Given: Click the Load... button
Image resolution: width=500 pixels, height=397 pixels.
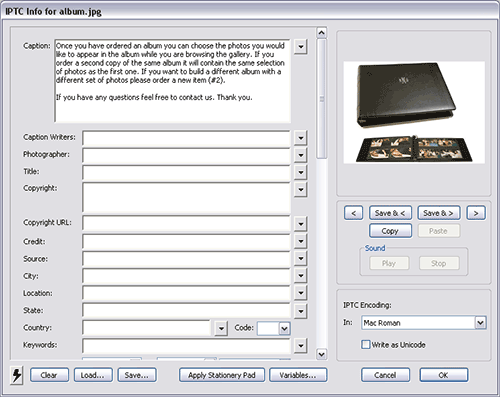Looking at the screenshot, I should coord(93,375).
